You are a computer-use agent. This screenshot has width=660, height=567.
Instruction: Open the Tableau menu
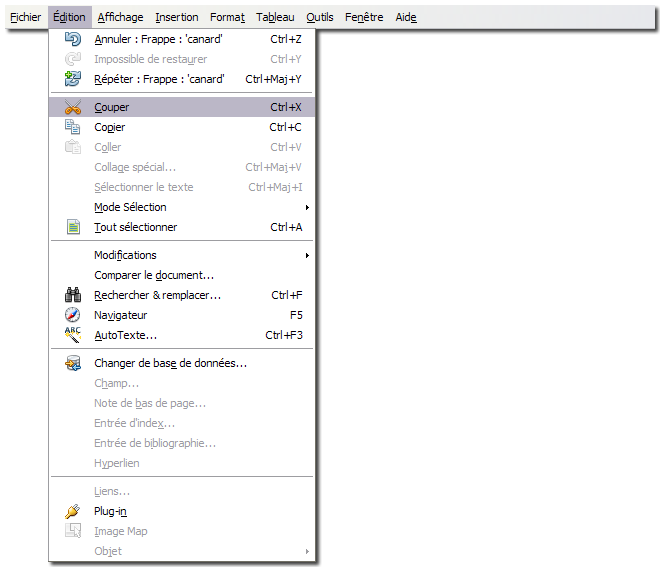tap(275, 17)
